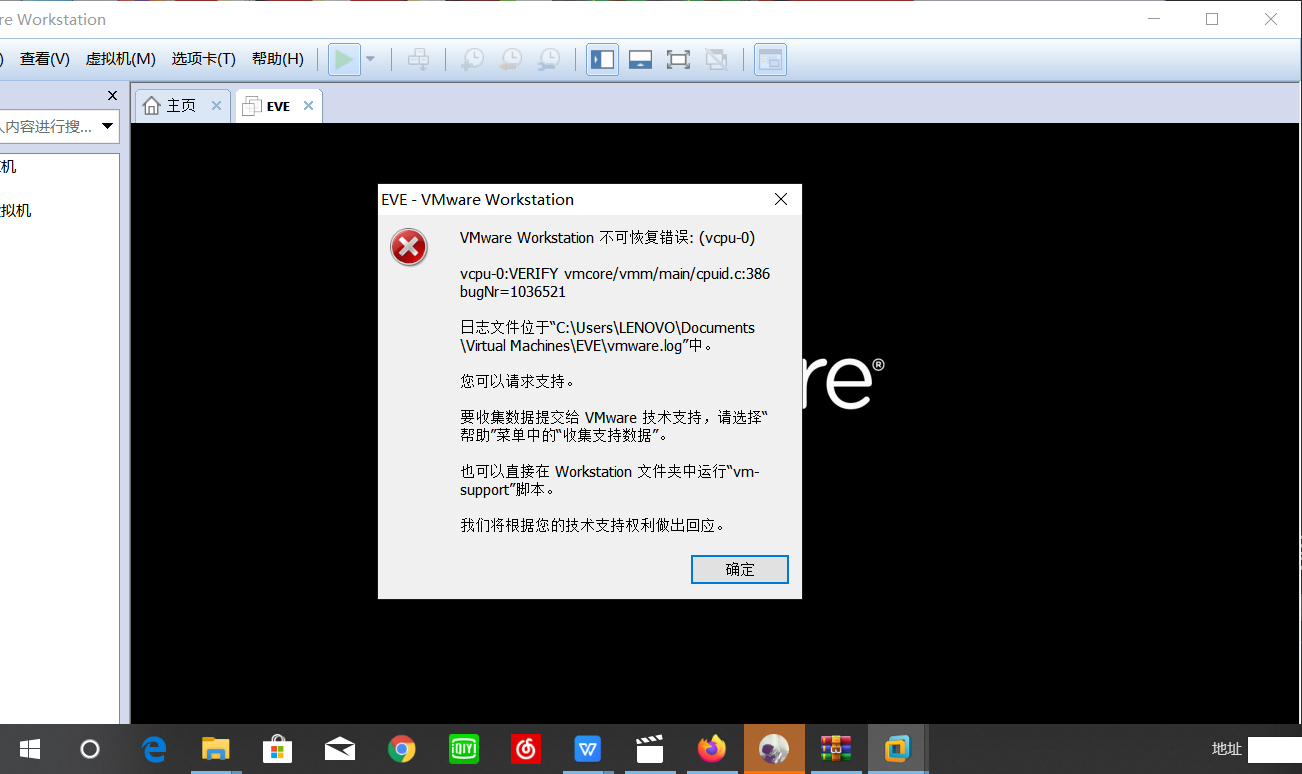Image resolution: width=1302 pixels, height=774 pixels.
Task: Select the 查看 menu item
Action: click(x=44, y=59)
